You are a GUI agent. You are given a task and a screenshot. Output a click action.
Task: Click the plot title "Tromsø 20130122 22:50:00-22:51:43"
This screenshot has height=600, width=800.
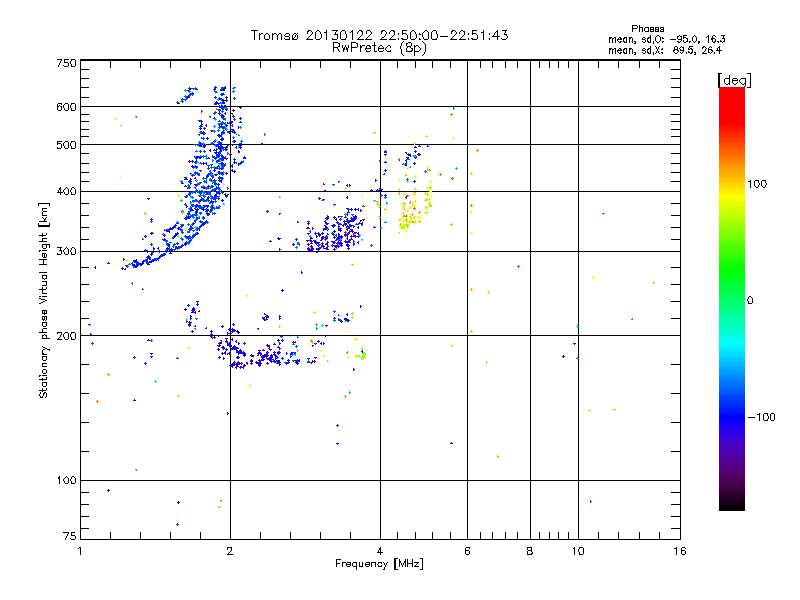[x=379, y=35]
